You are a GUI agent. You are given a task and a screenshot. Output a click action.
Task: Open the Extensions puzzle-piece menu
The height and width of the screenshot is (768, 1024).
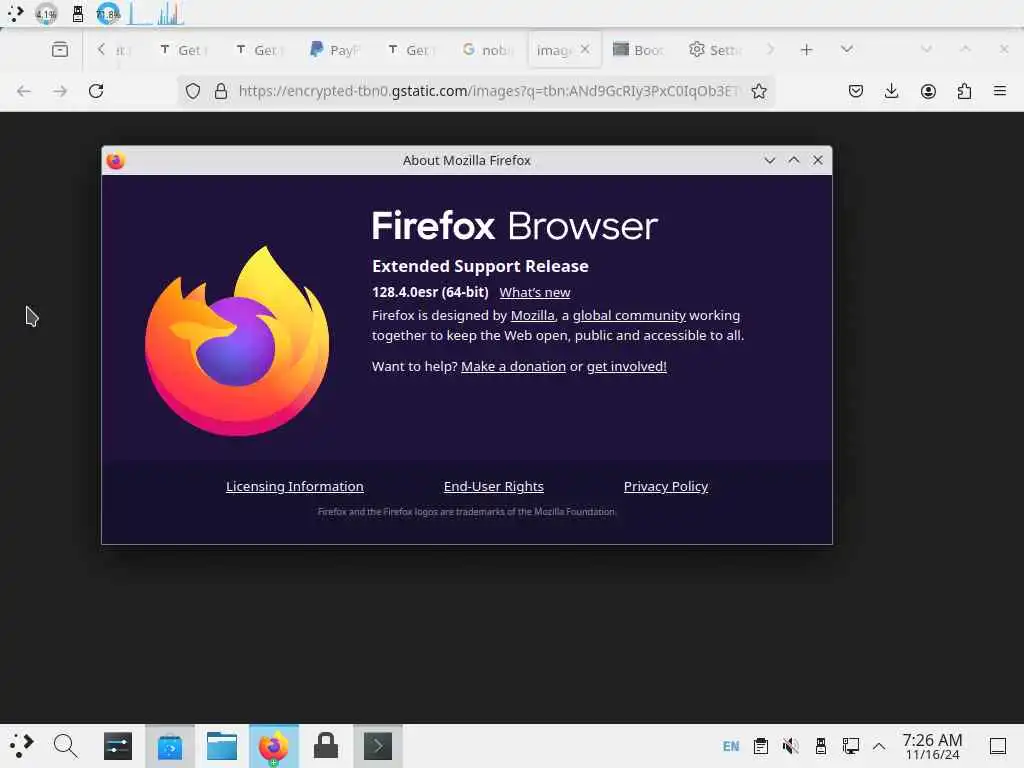964,91
